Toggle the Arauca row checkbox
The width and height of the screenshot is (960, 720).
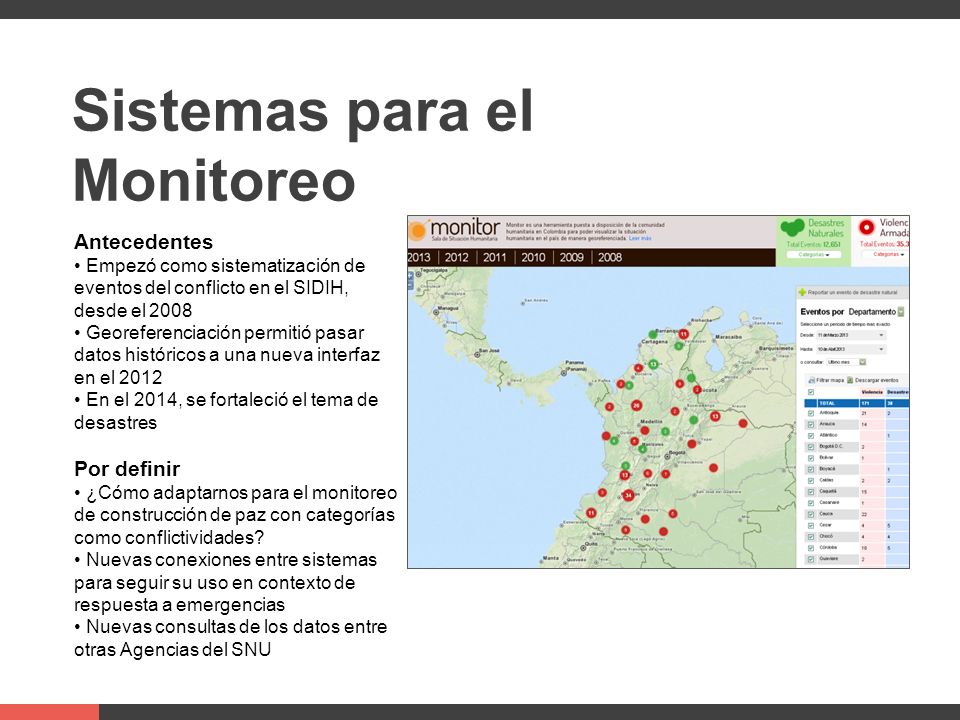[x=811, y=424]
